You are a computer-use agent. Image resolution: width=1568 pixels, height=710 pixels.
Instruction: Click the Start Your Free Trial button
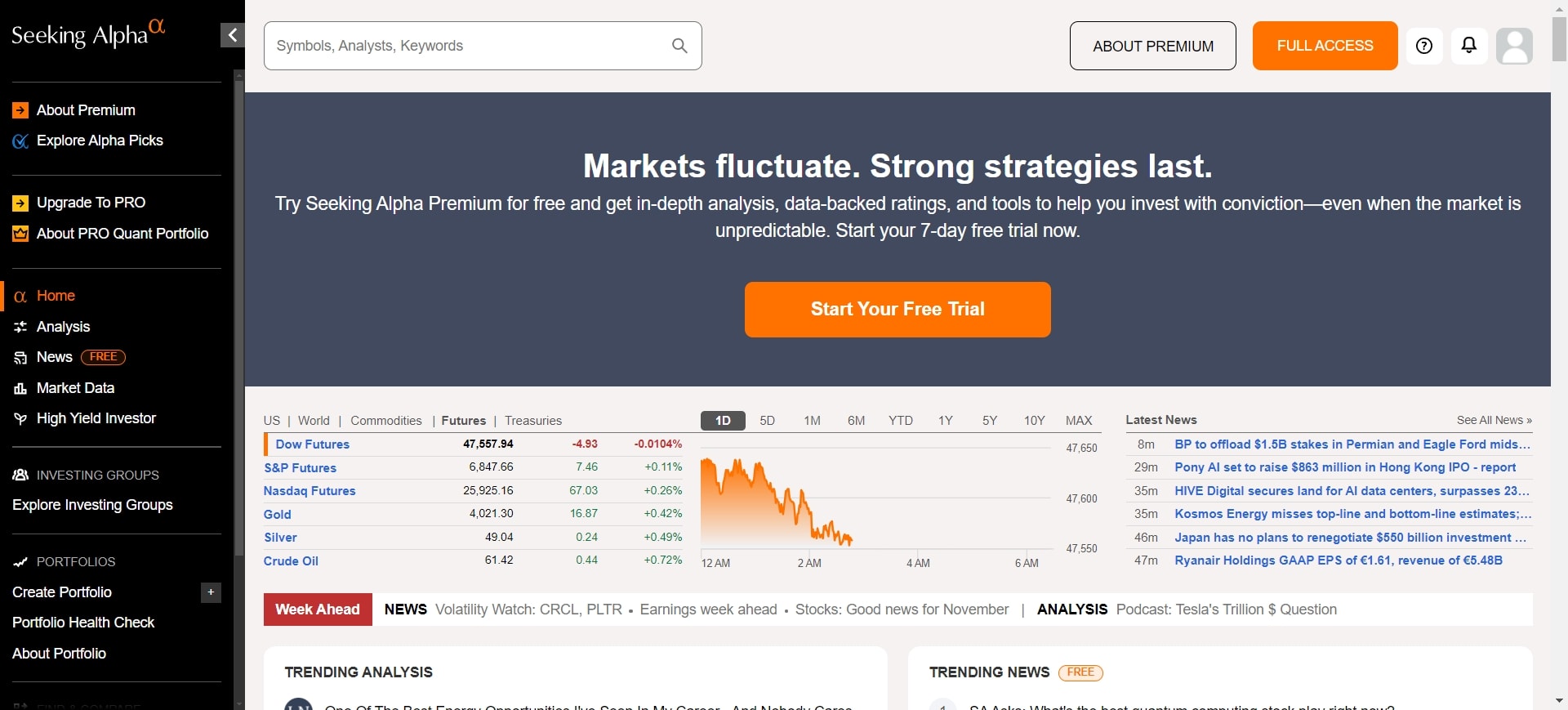[898, 309]
